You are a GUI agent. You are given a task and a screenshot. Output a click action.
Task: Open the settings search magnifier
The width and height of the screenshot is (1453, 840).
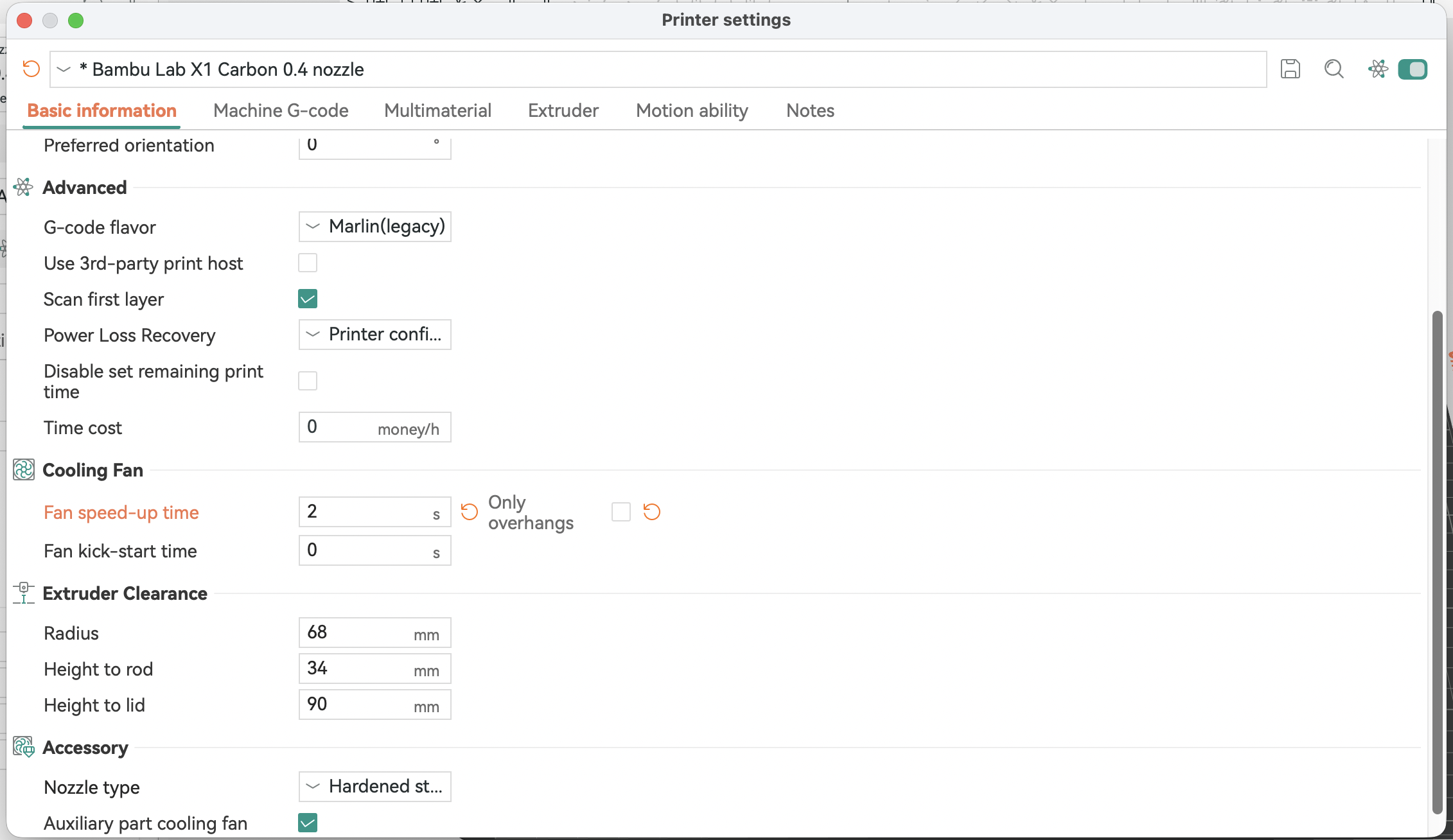tap(1334, 69)
